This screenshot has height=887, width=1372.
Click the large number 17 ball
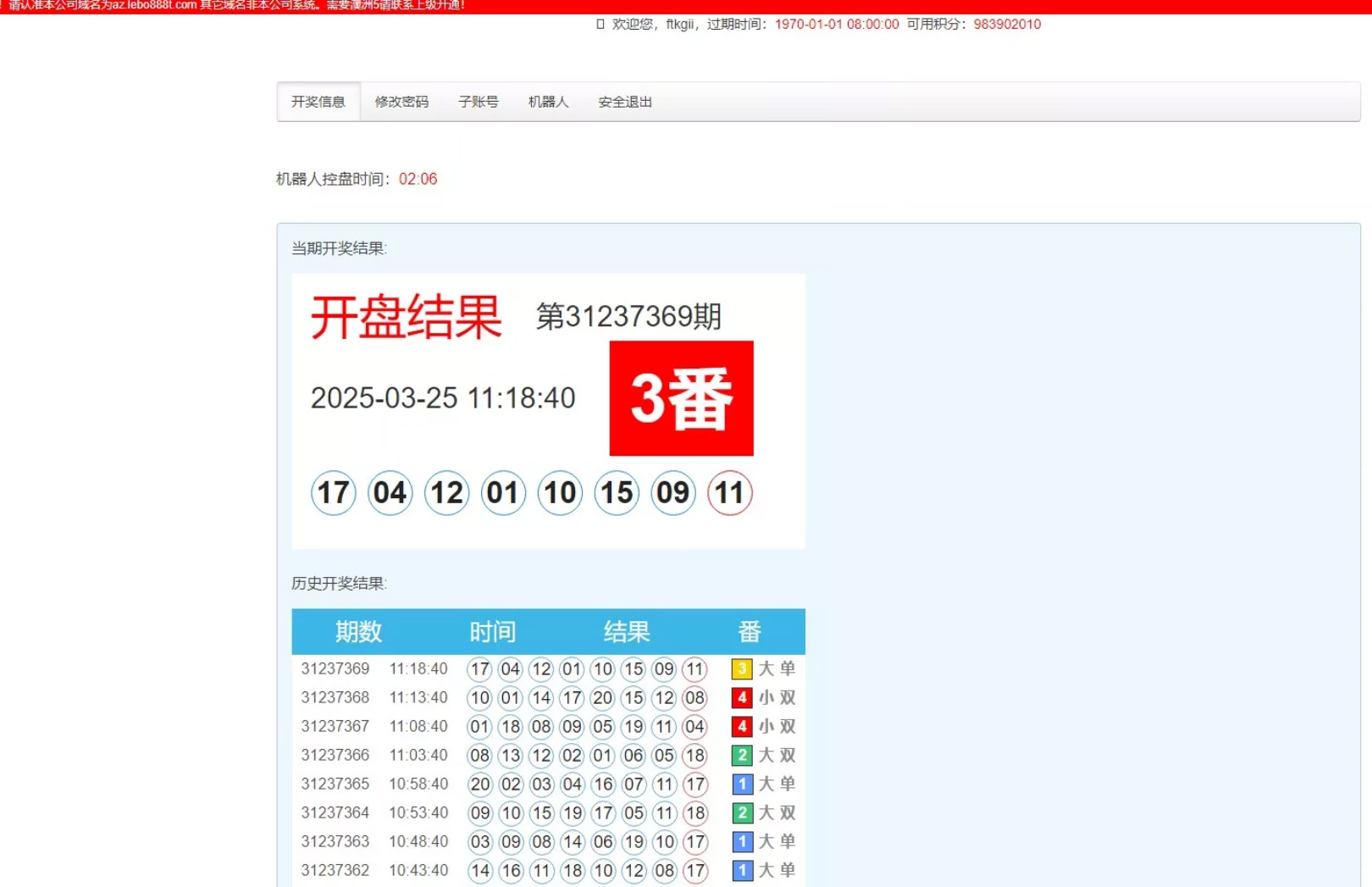[334, 493]
